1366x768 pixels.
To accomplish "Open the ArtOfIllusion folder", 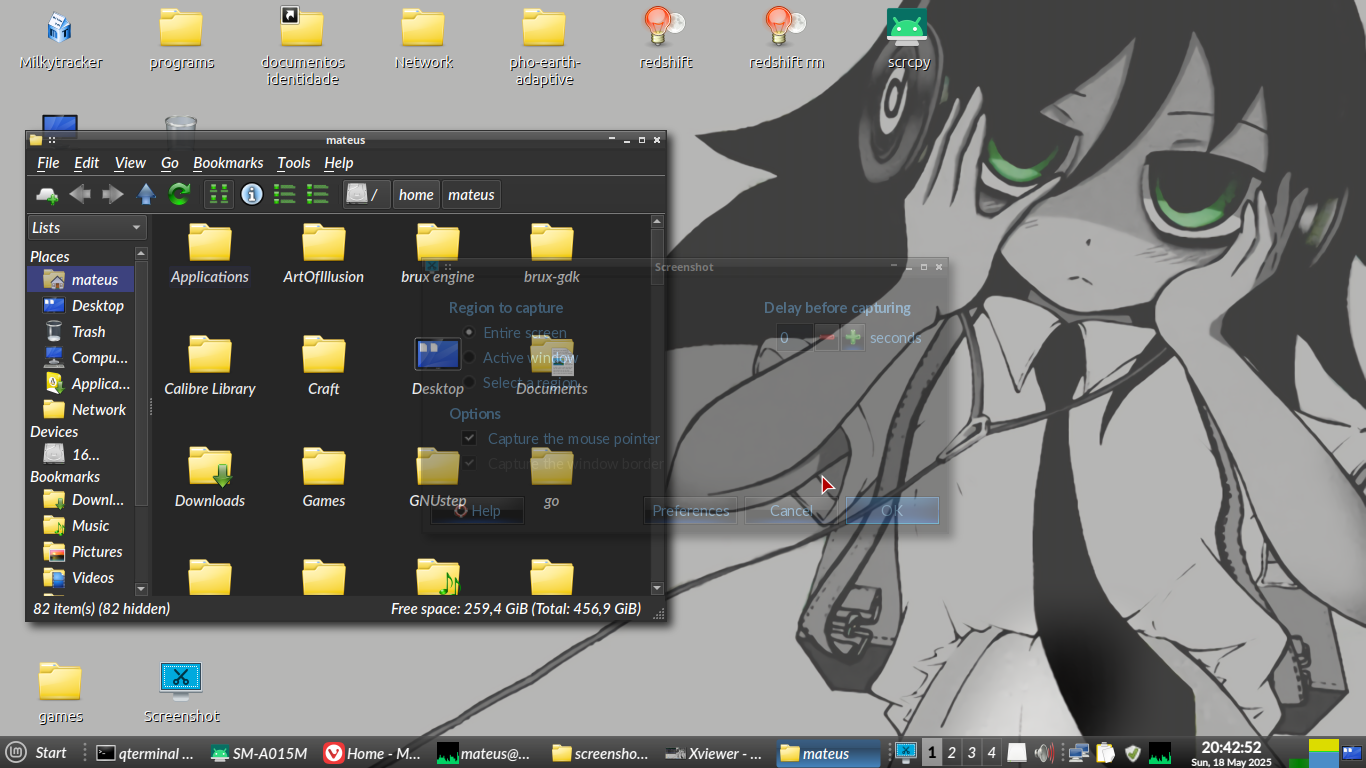I will tap(324, 254).
